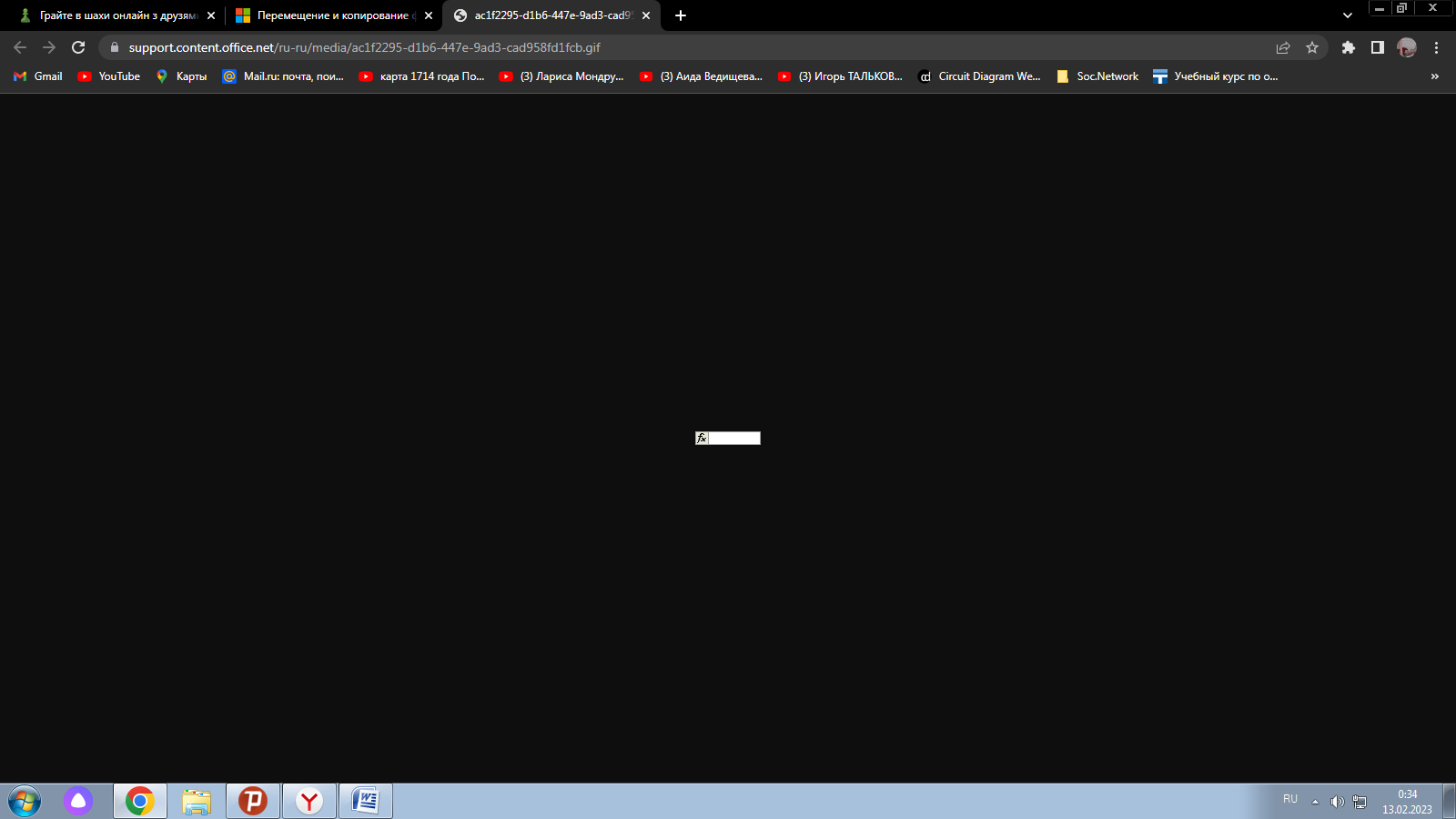Open the tab search dropdown arrow

point(1348,15)
